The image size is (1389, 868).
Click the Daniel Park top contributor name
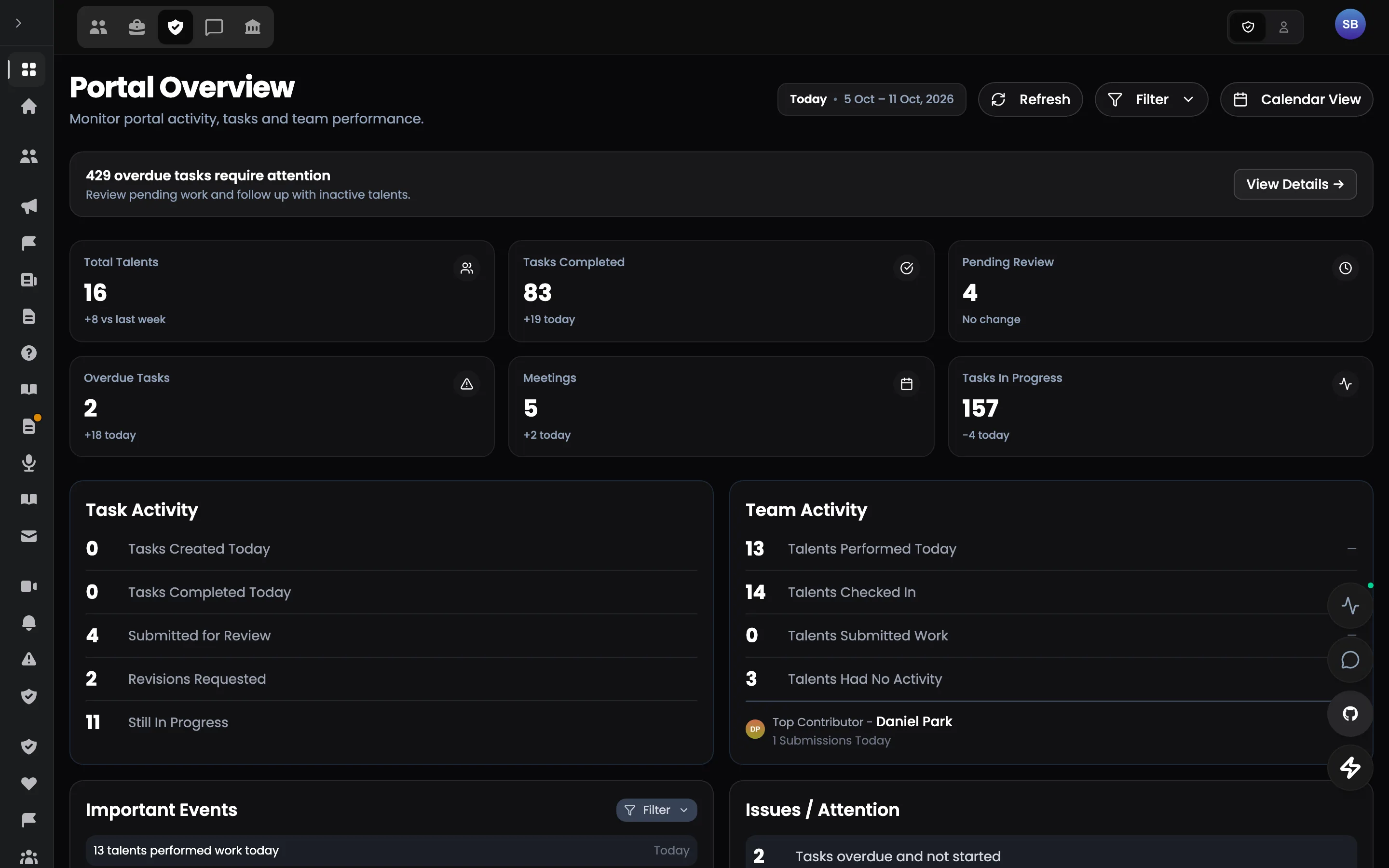[914, 721]
